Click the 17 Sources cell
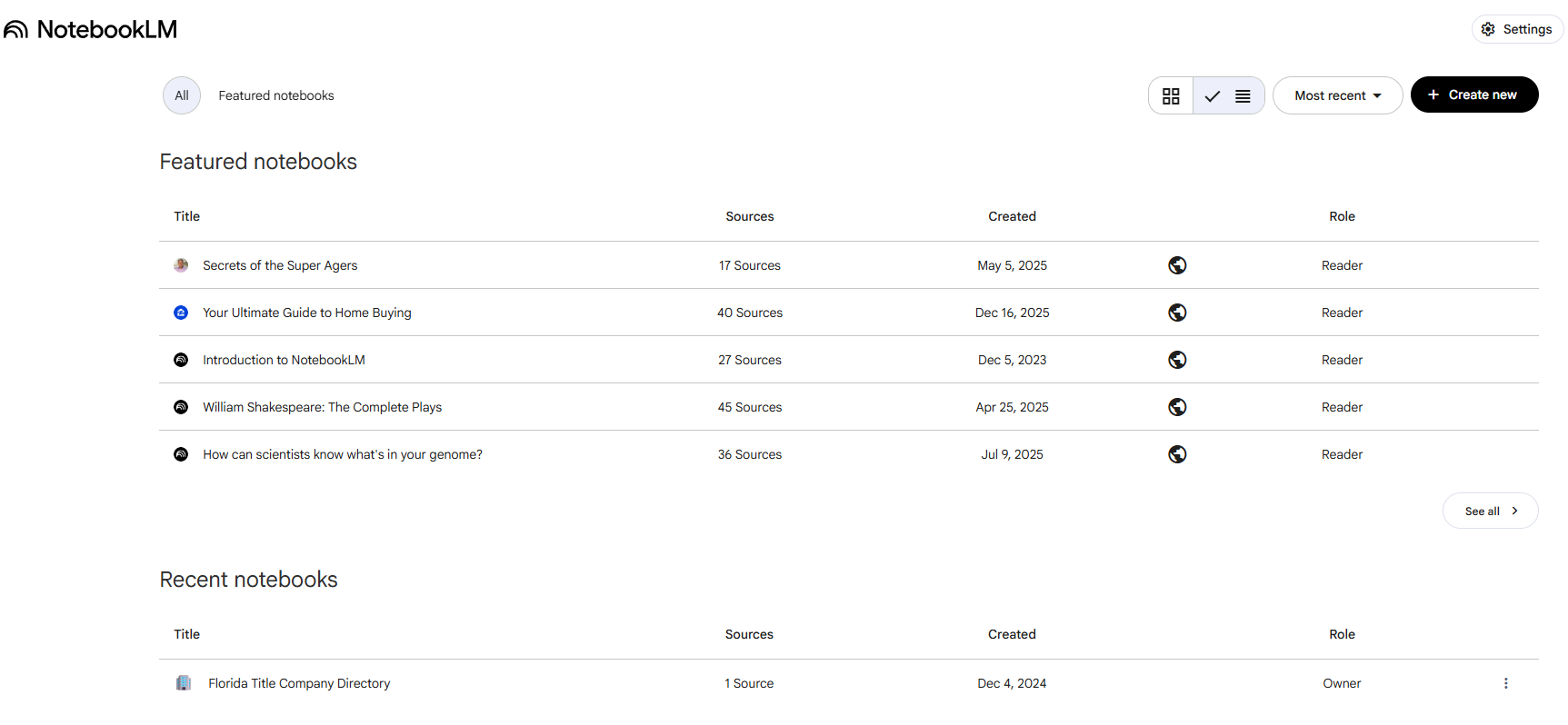The width and height of the screenshot is (1568, 725). [750, 265]
